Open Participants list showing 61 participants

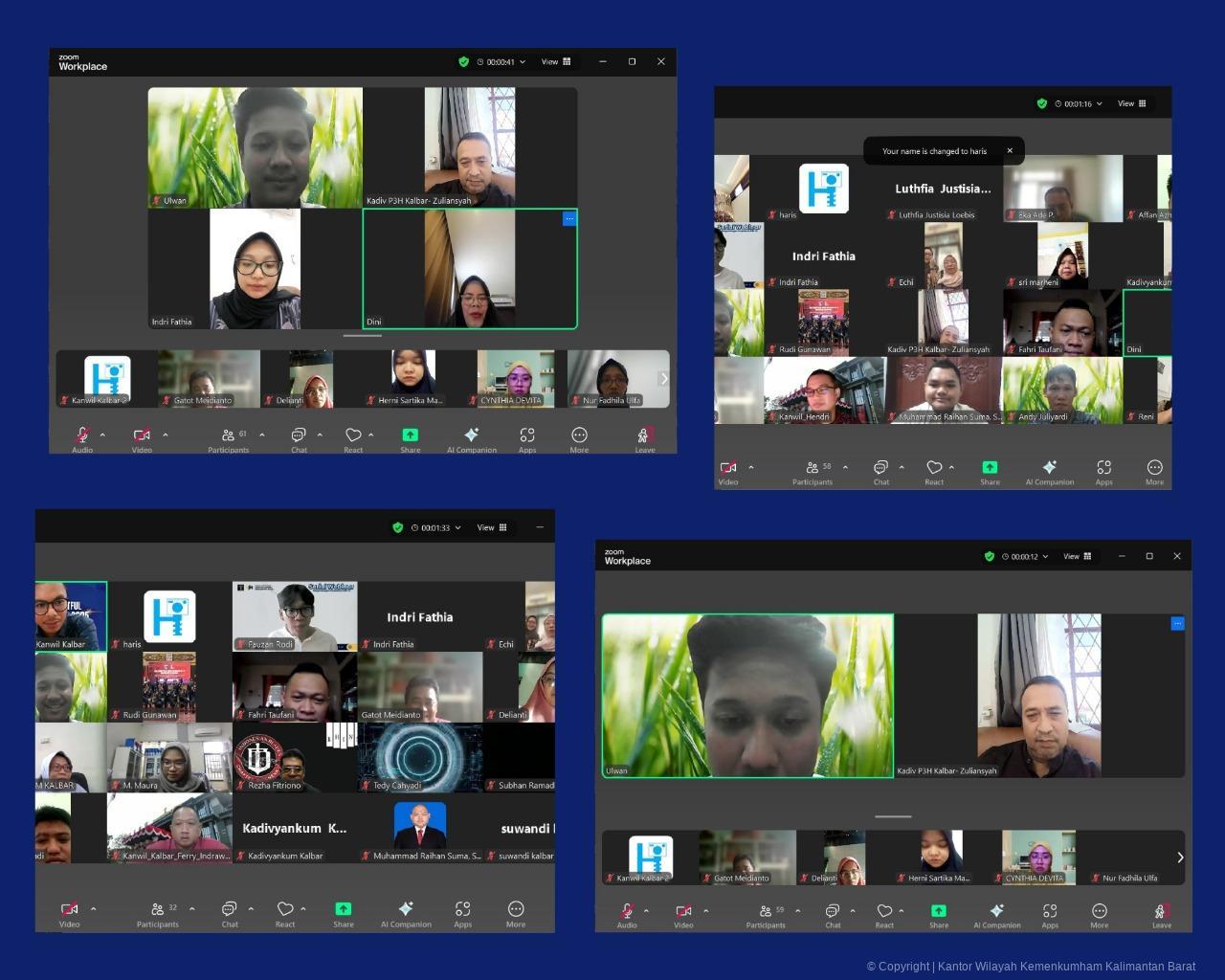(x=229, y=437)
